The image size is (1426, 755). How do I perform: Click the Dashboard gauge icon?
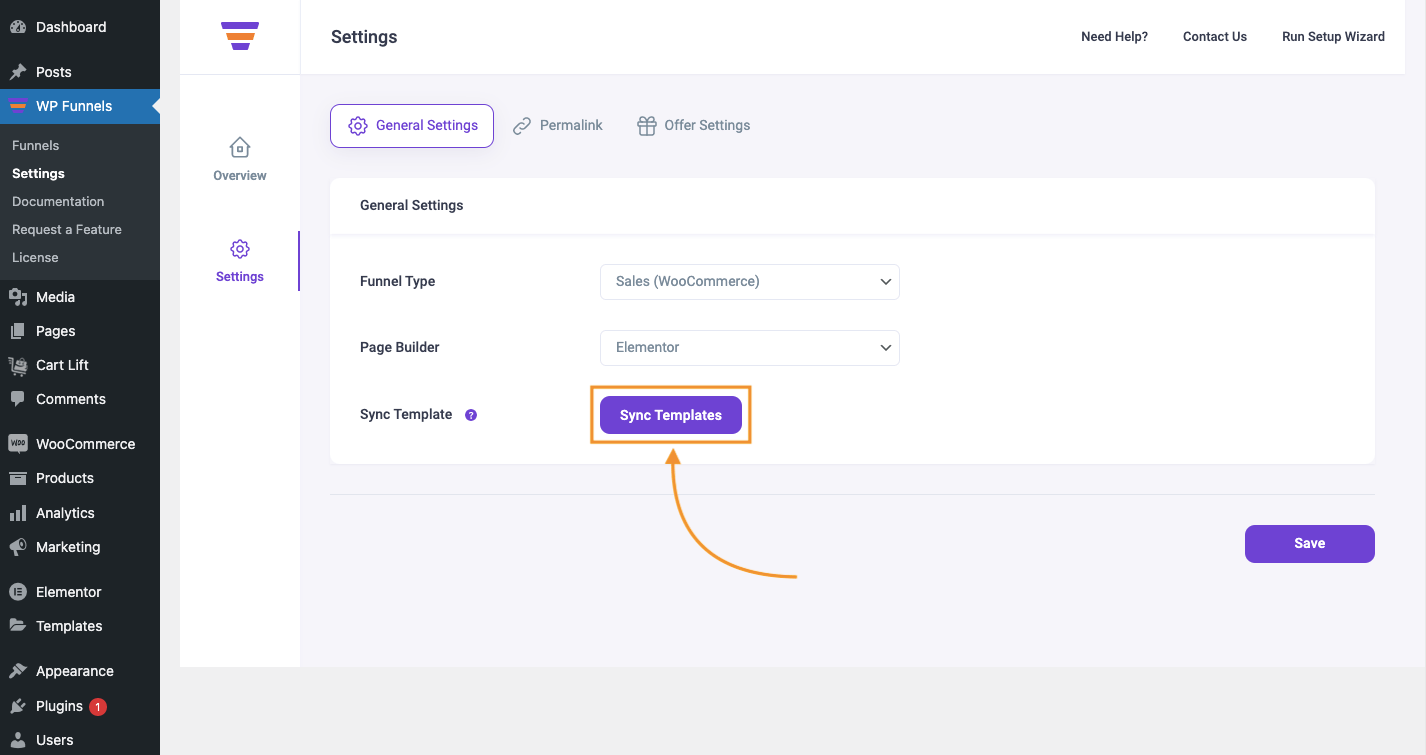(x=18, y=27)
